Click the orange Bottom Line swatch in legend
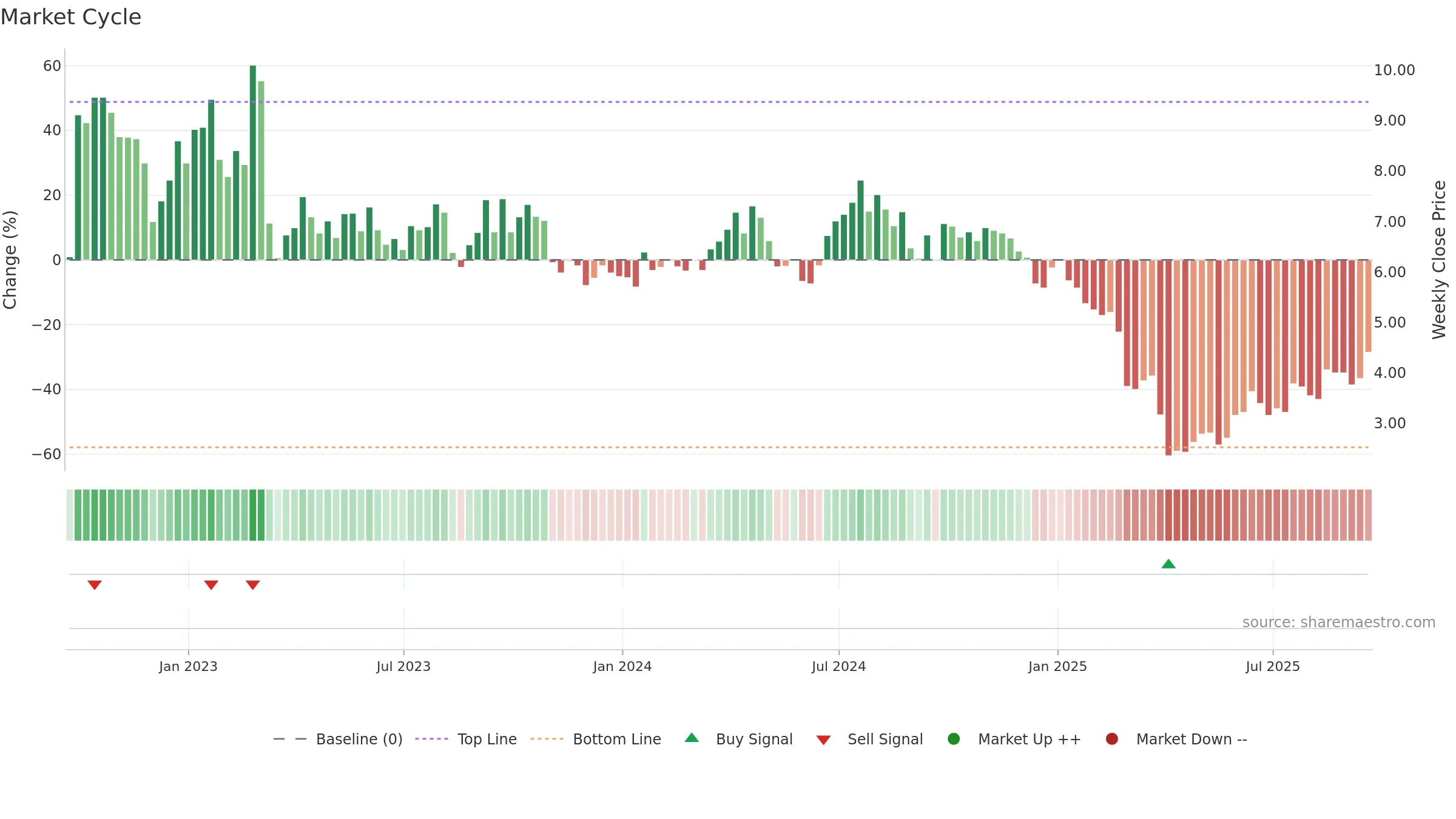Screen dimensions: 1456x819 (547, 739)
